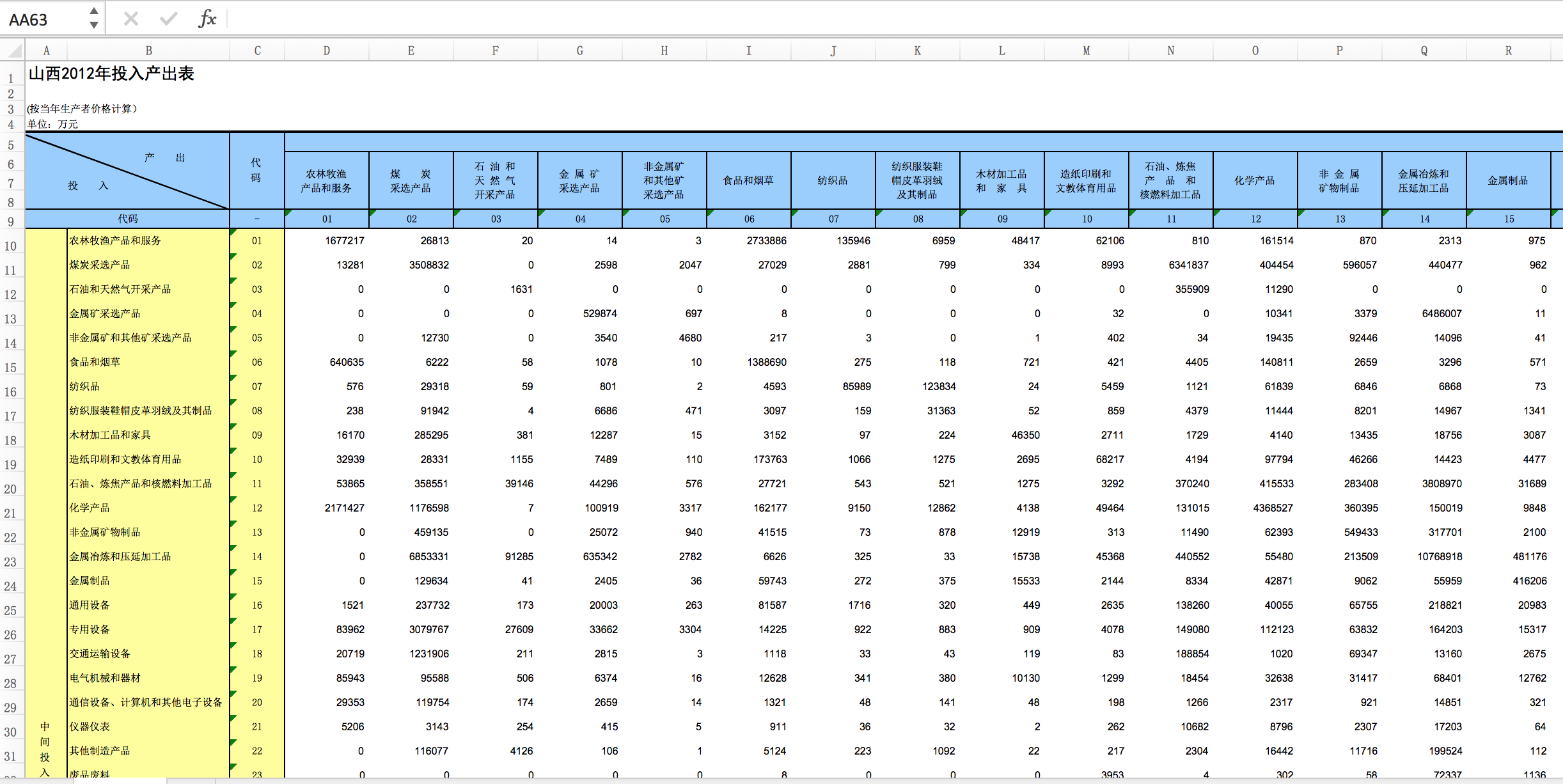Click the confirm checkmark formula bar icon
This screenshot has width=1563, height=784.
tap(169, 19)
